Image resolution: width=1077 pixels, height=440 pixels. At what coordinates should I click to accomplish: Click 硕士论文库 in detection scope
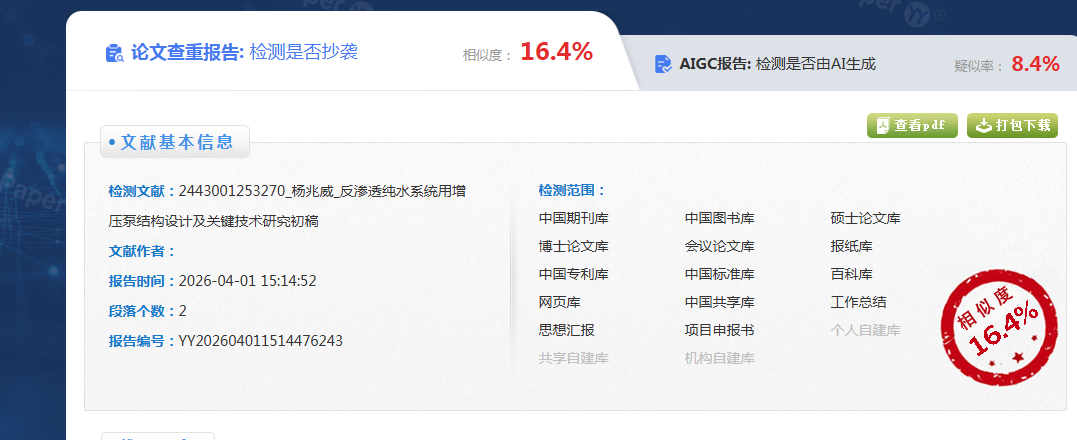click(x=865, y=218)
